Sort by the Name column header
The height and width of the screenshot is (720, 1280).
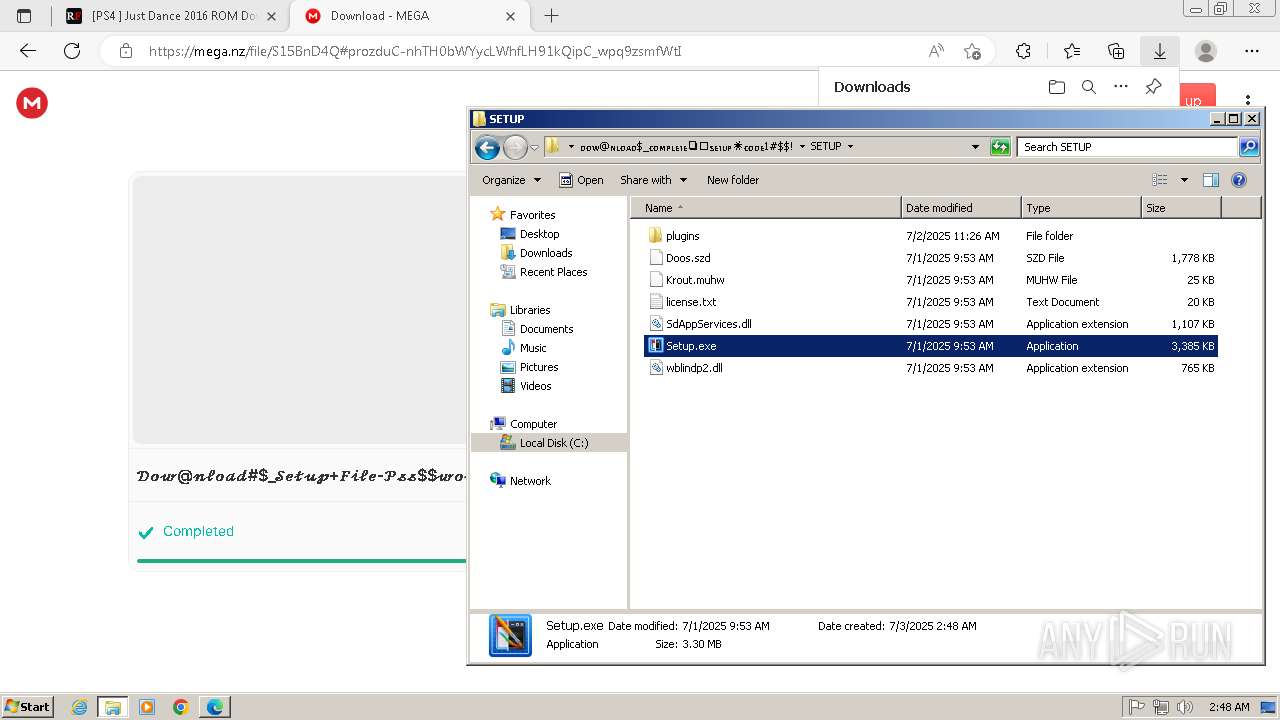(x=766, y=208)
